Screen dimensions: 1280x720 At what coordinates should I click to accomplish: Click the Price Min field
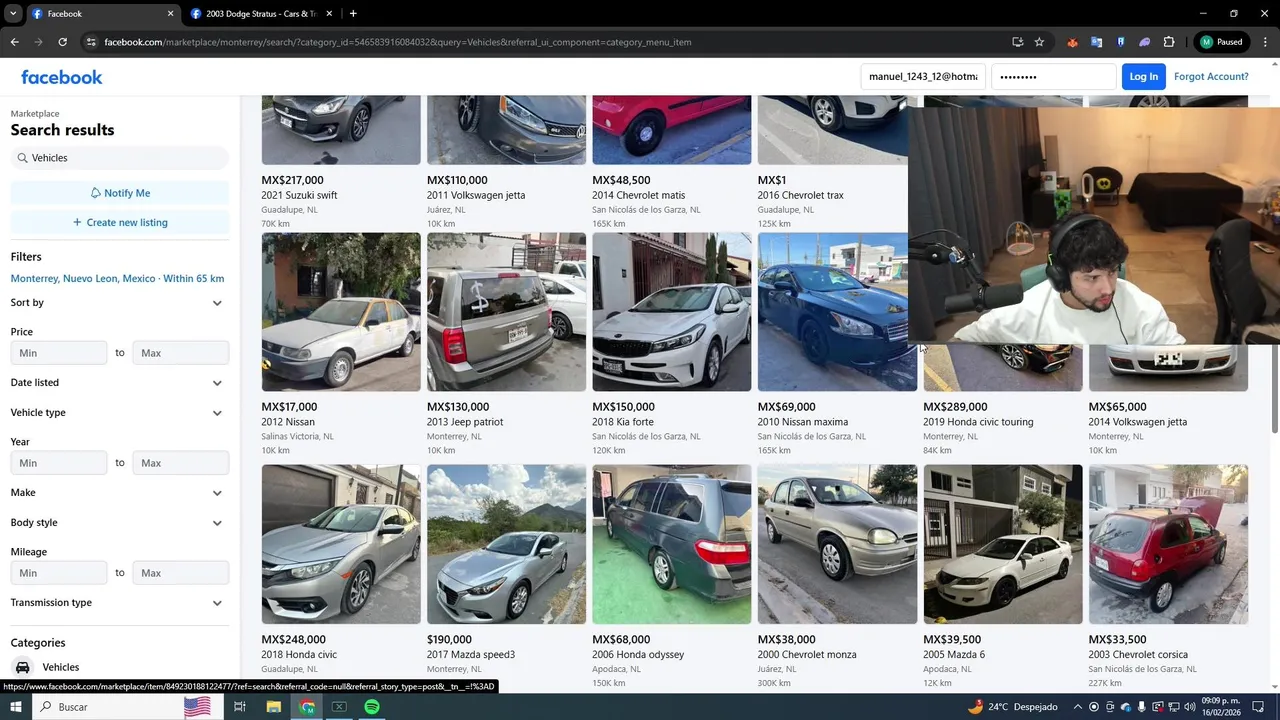point(59,353)
